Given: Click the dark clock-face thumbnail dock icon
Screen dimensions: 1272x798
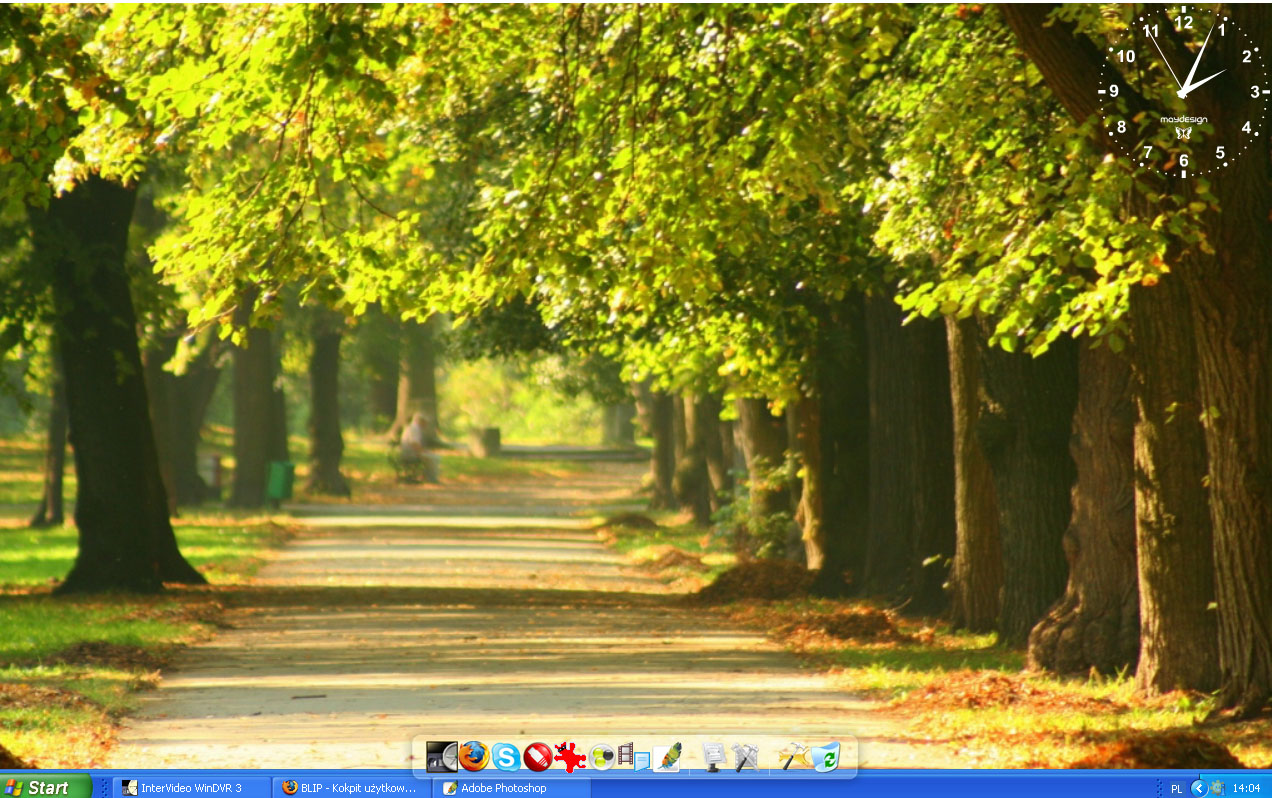Looking at the screenshot, I should tap(441, 757).
